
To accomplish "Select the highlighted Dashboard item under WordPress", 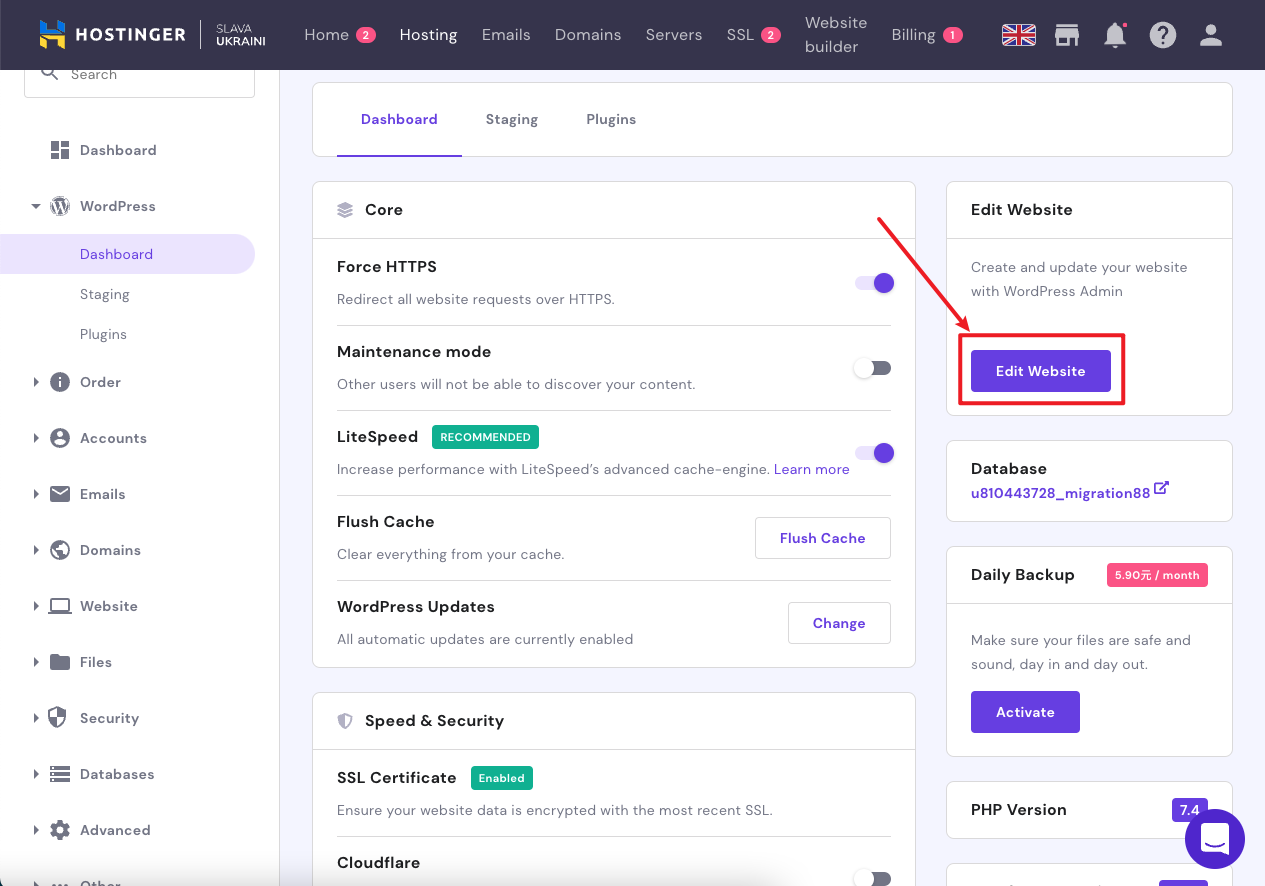I will coord(127,254).
